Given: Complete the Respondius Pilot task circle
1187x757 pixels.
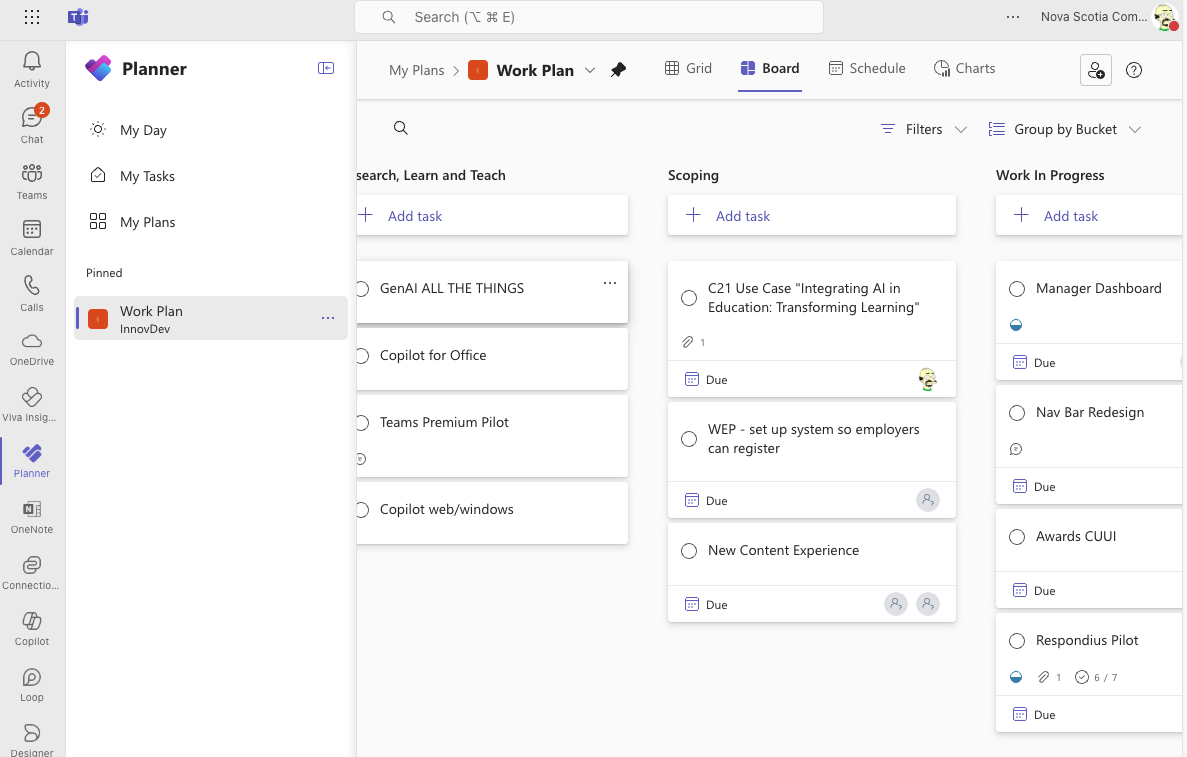Looking at the screenshot, I should 1017,641.
